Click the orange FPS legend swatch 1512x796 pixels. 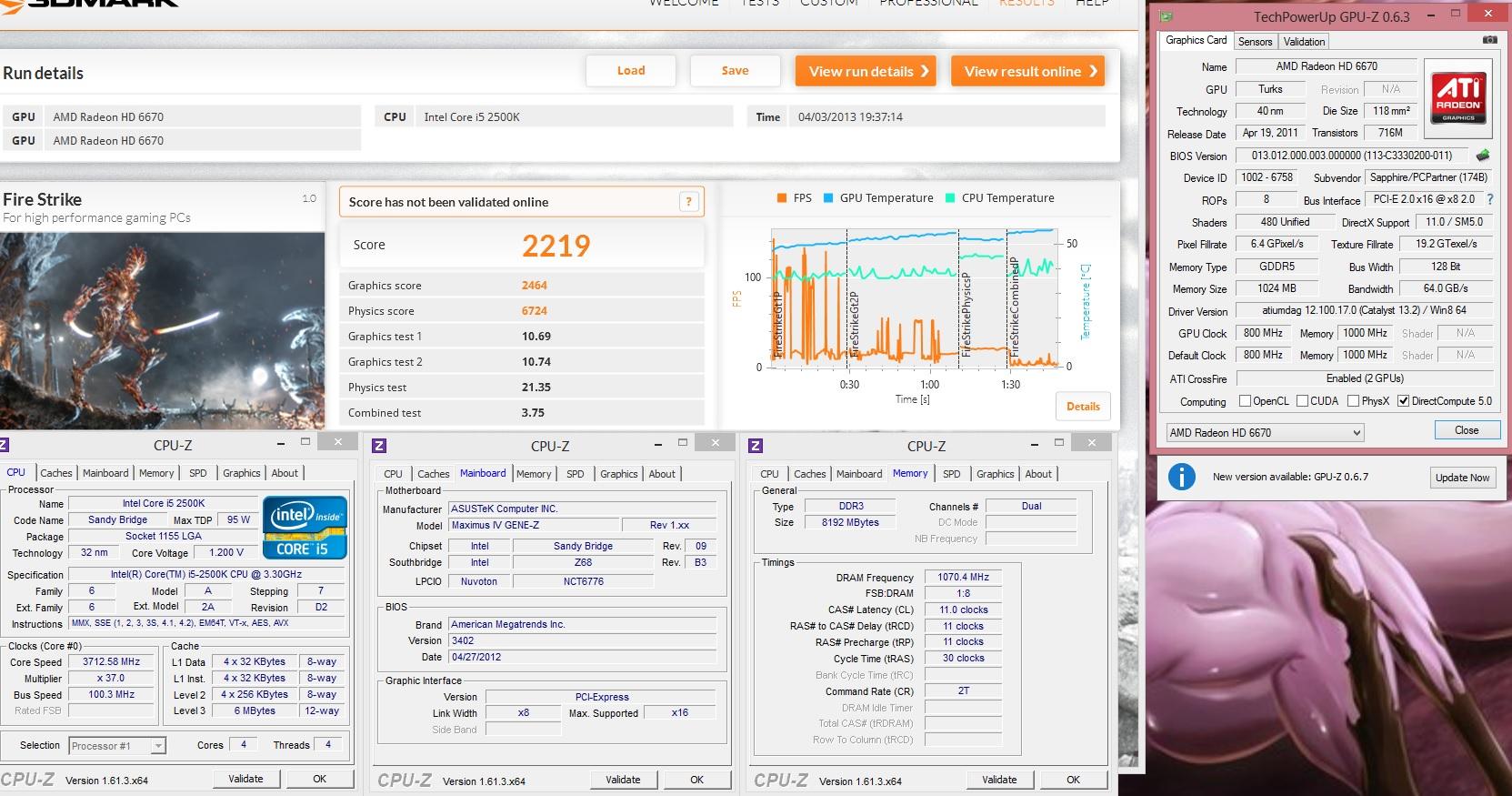pyautogui.click(x=781, y=198)
